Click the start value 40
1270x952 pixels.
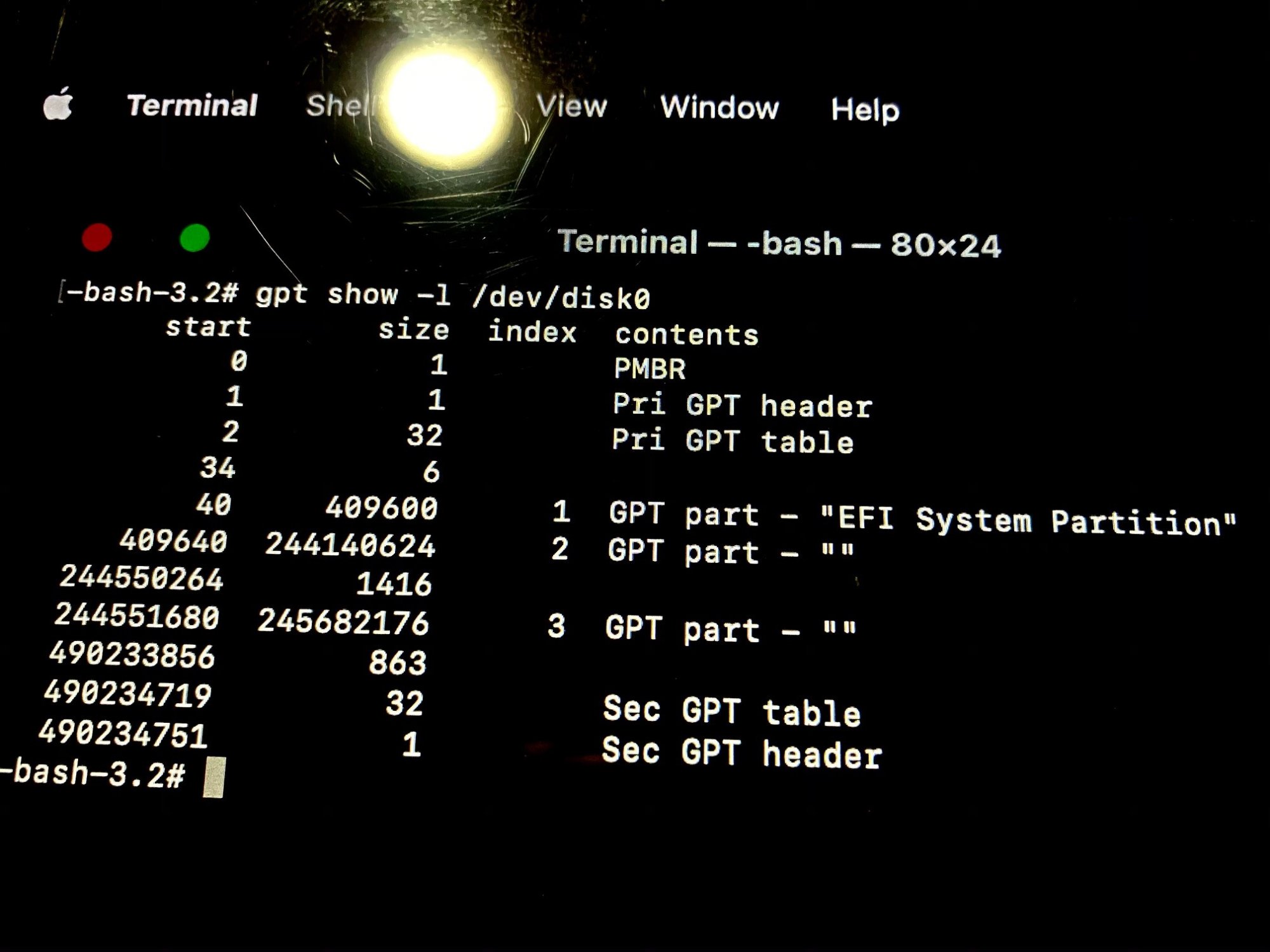pos(213,505)
